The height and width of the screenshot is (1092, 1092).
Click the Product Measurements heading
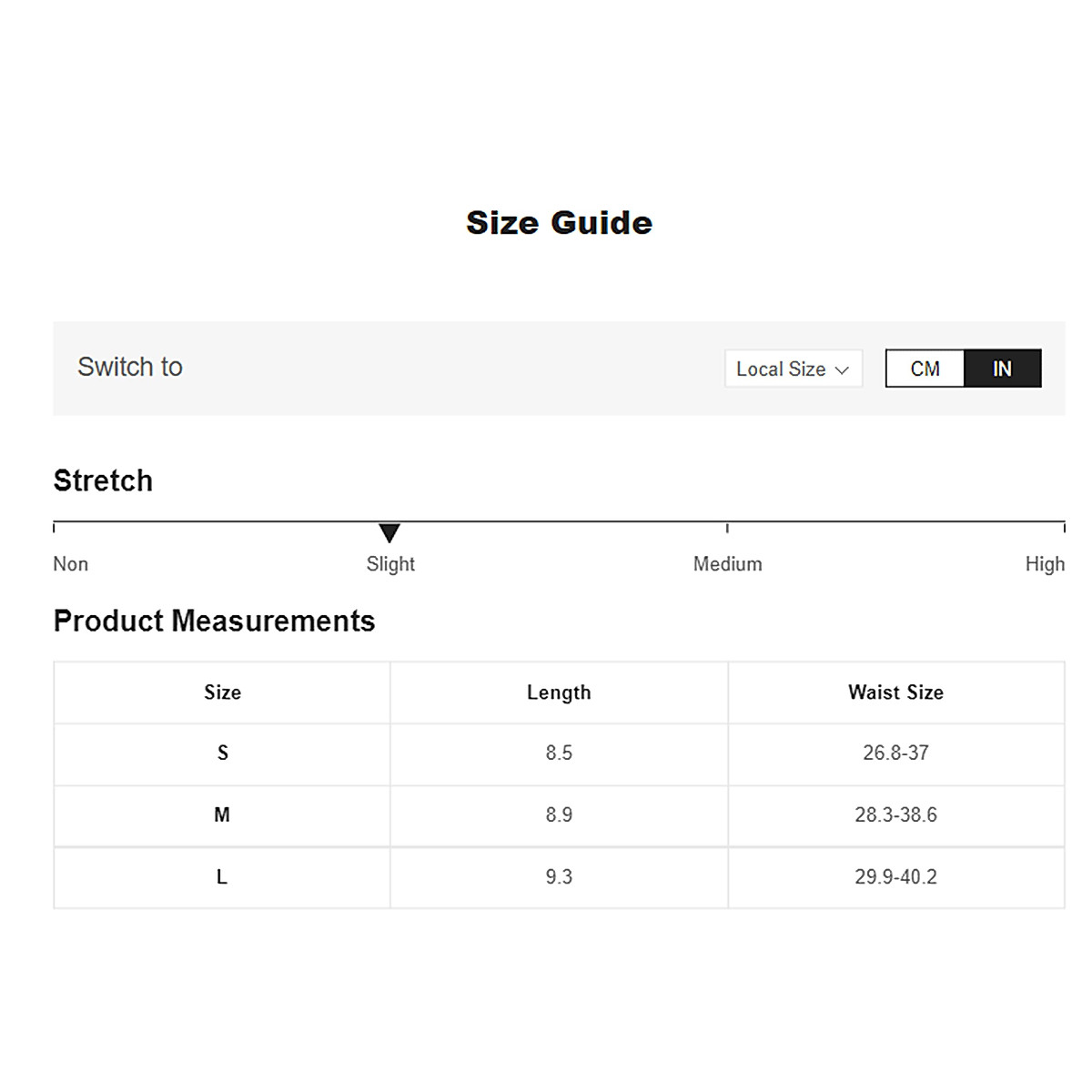coord(214,621)
